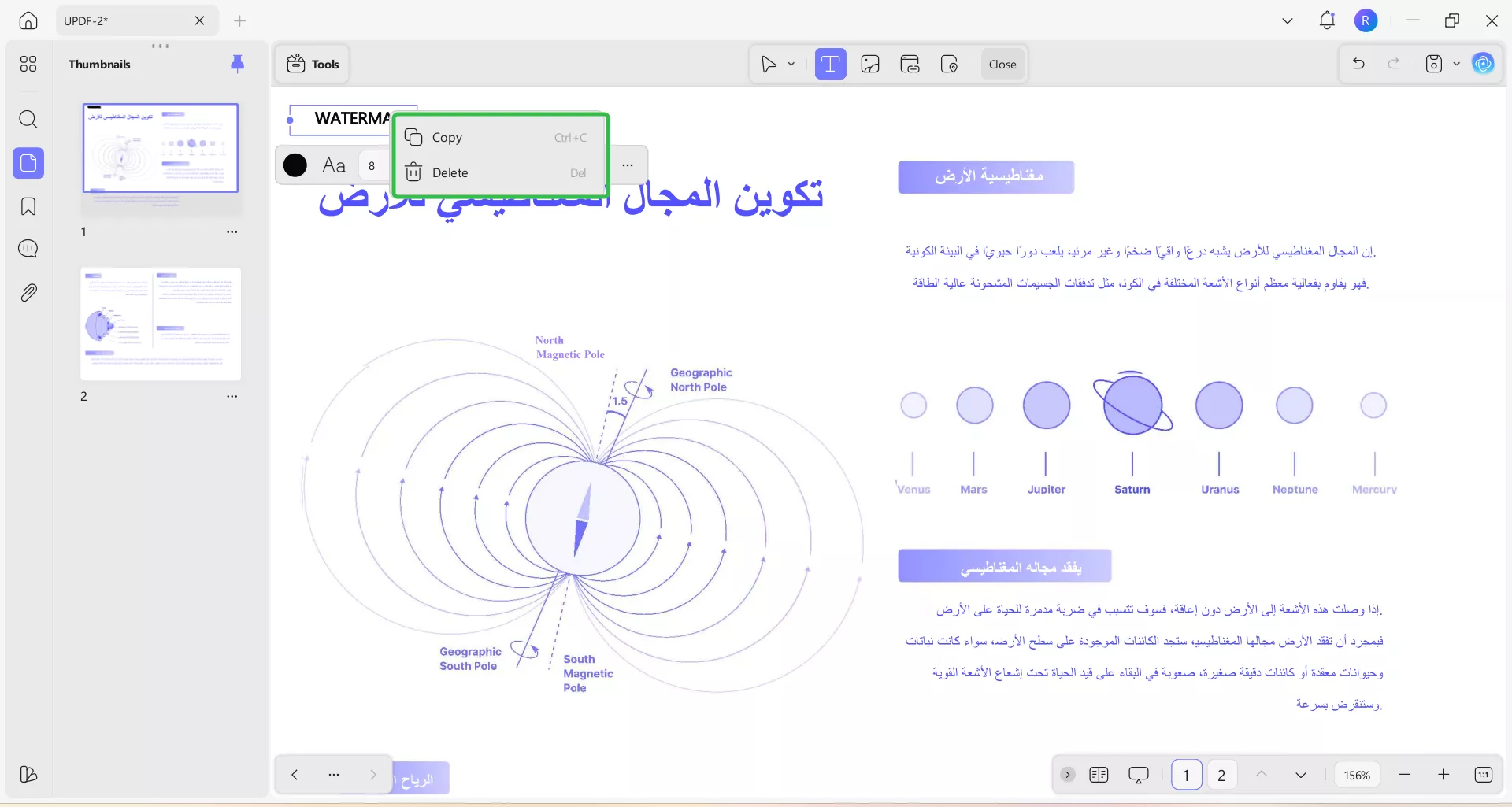
Task: Enable presentation mode from status bar
Action: [1139, 775]
